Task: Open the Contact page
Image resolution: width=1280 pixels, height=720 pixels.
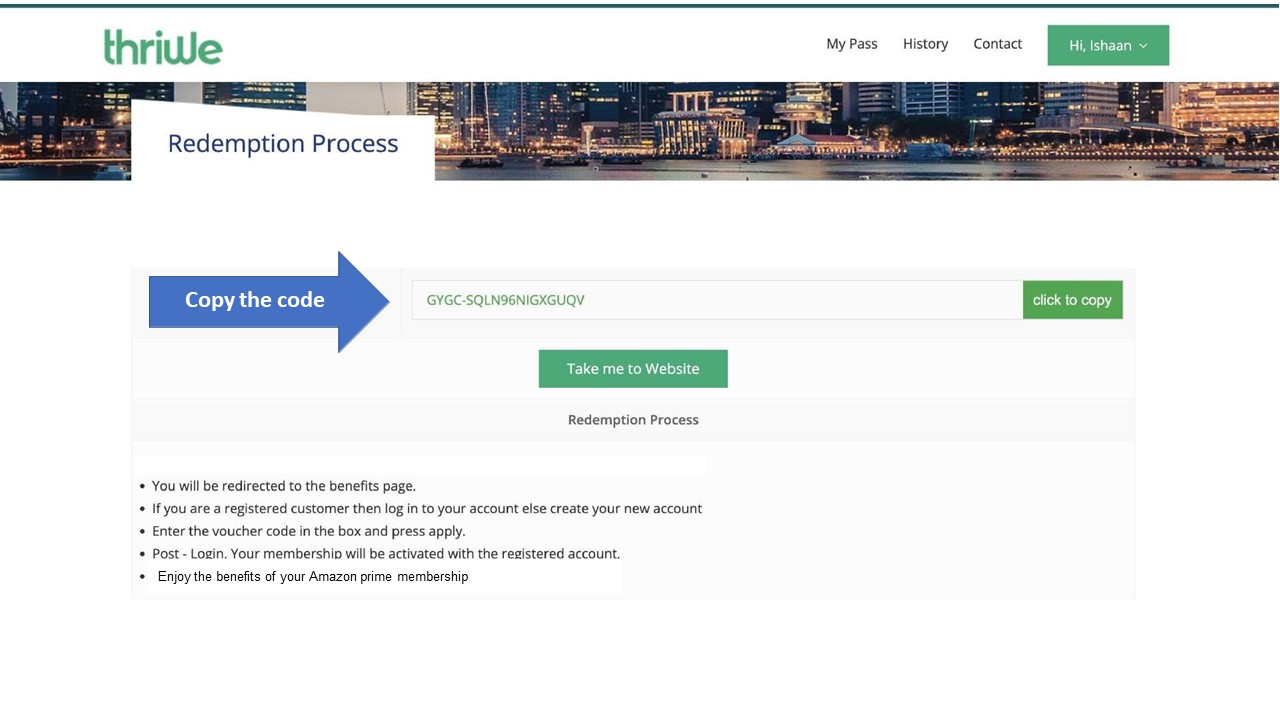Action: point(997,44)
